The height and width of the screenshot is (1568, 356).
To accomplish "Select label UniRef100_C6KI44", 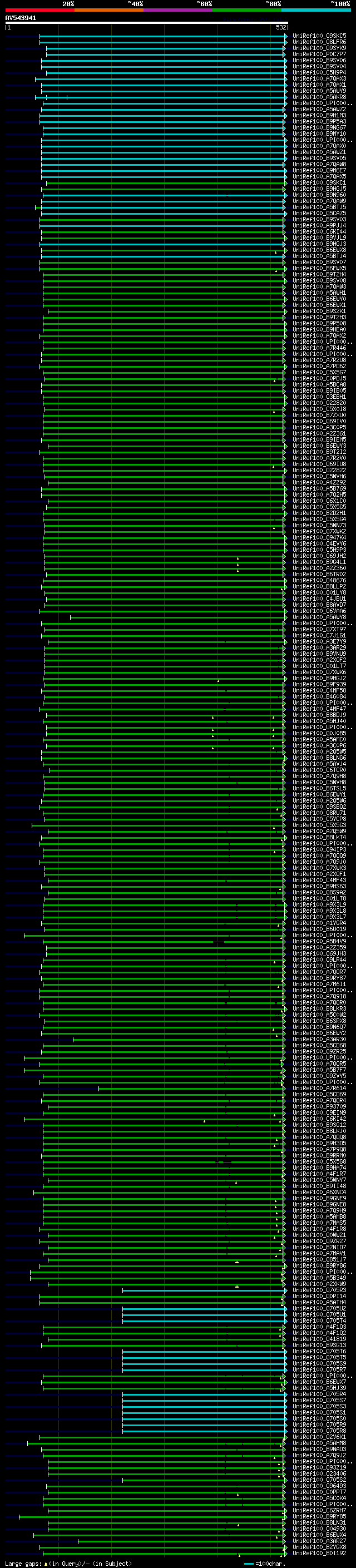I will point(319,231).
